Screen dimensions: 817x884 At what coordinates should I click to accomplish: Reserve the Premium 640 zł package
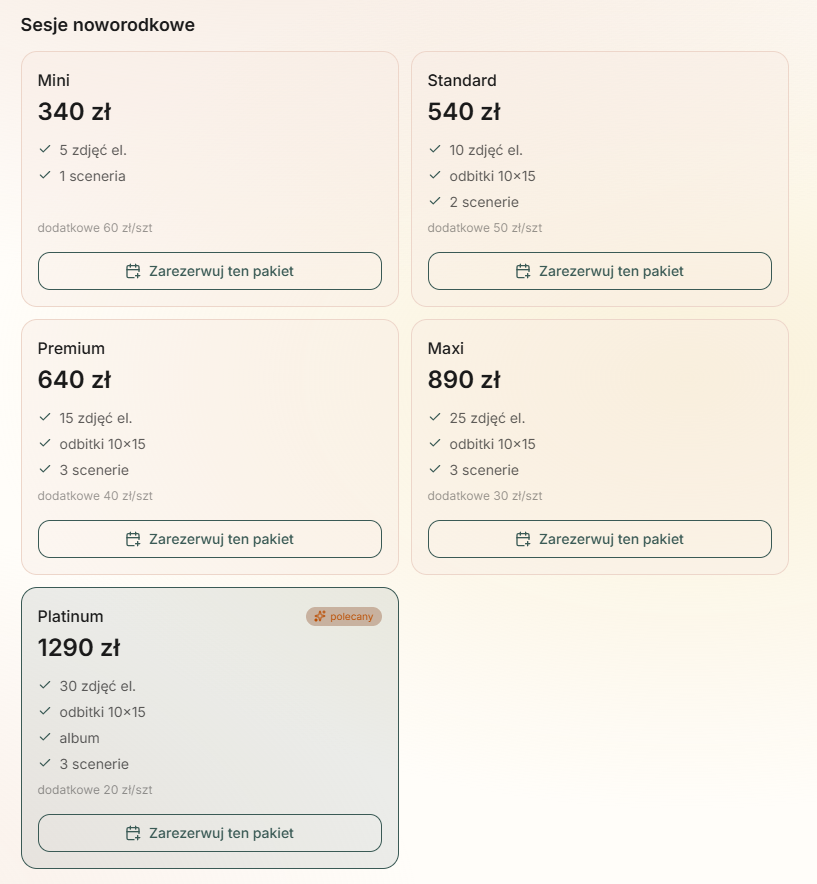(210, 539)
